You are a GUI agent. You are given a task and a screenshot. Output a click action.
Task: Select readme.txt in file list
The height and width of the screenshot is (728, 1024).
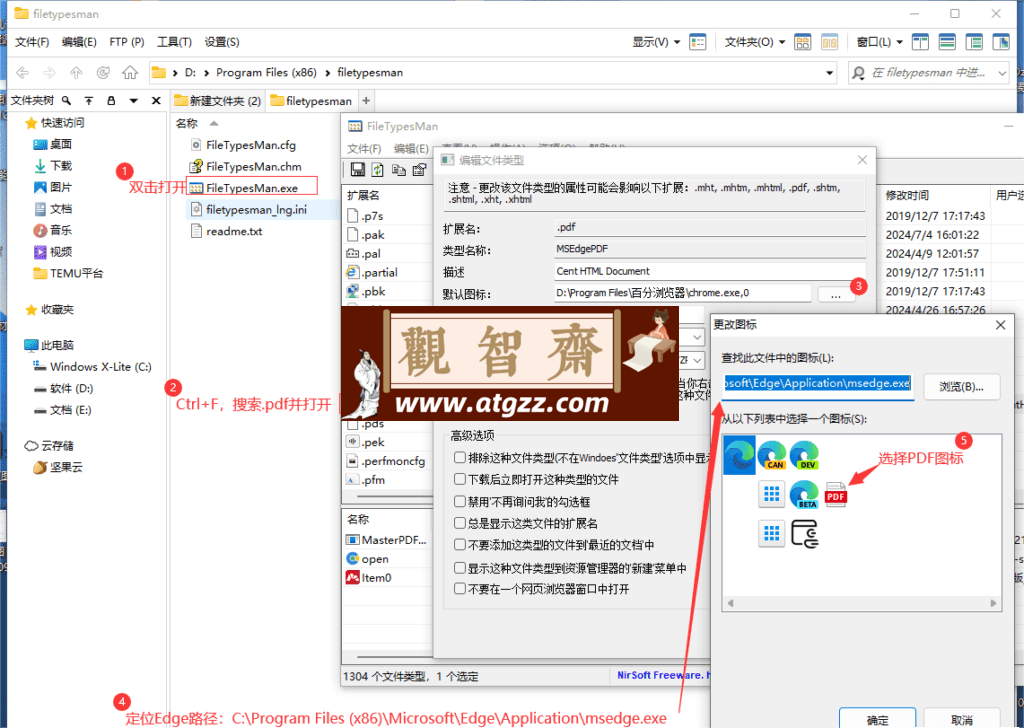[x=227, y=231]
